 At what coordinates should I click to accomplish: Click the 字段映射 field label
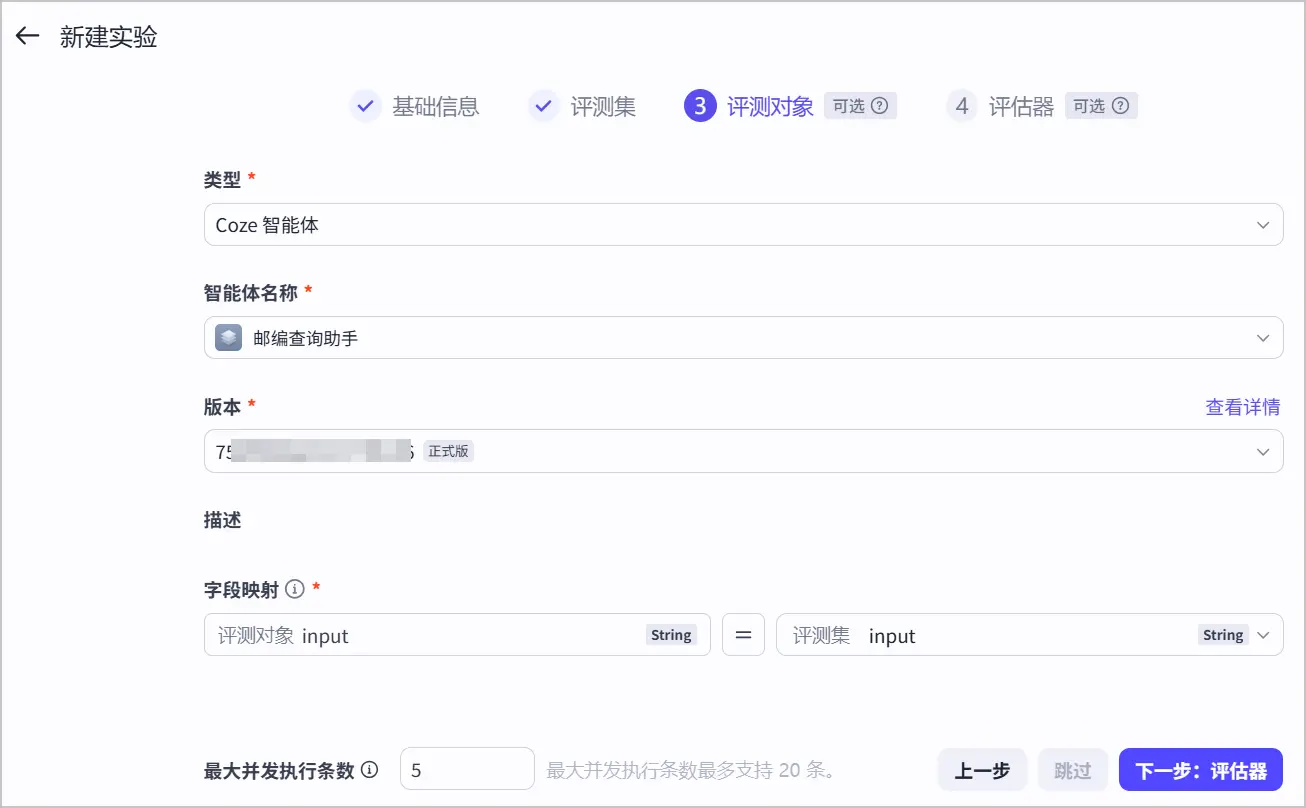pos(241,589)
